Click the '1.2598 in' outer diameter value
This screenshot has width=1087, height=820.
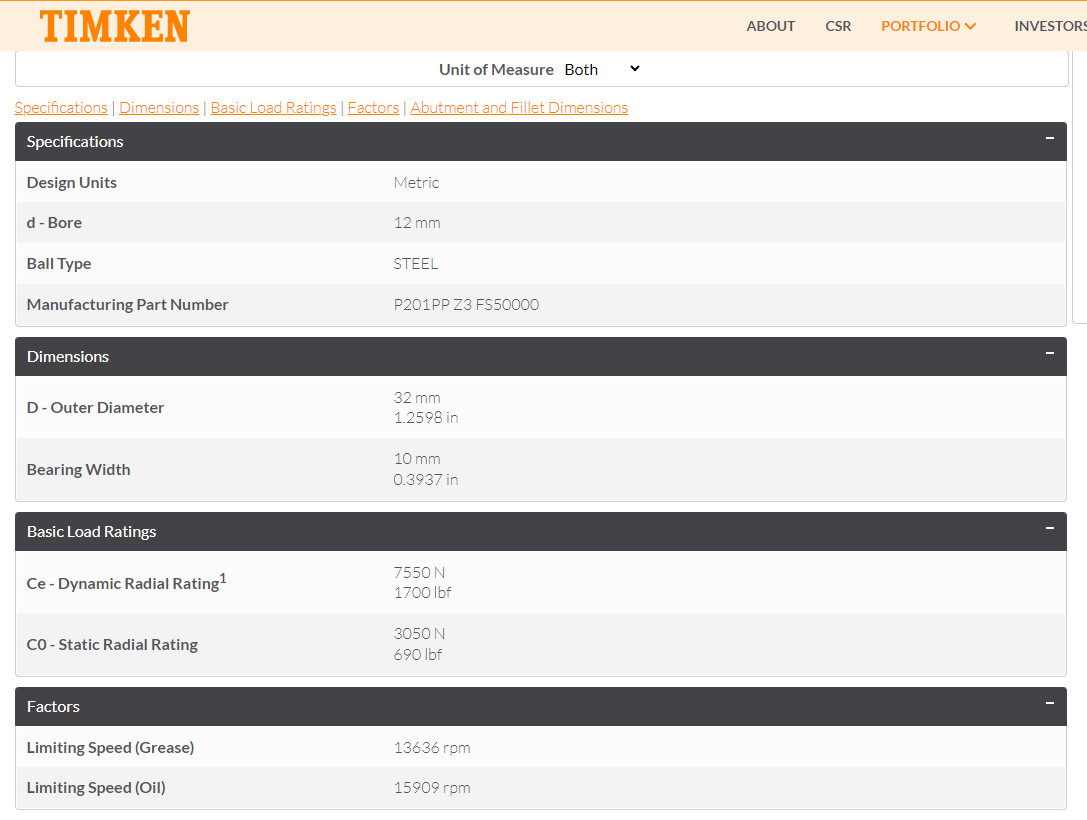coord(426,418)
